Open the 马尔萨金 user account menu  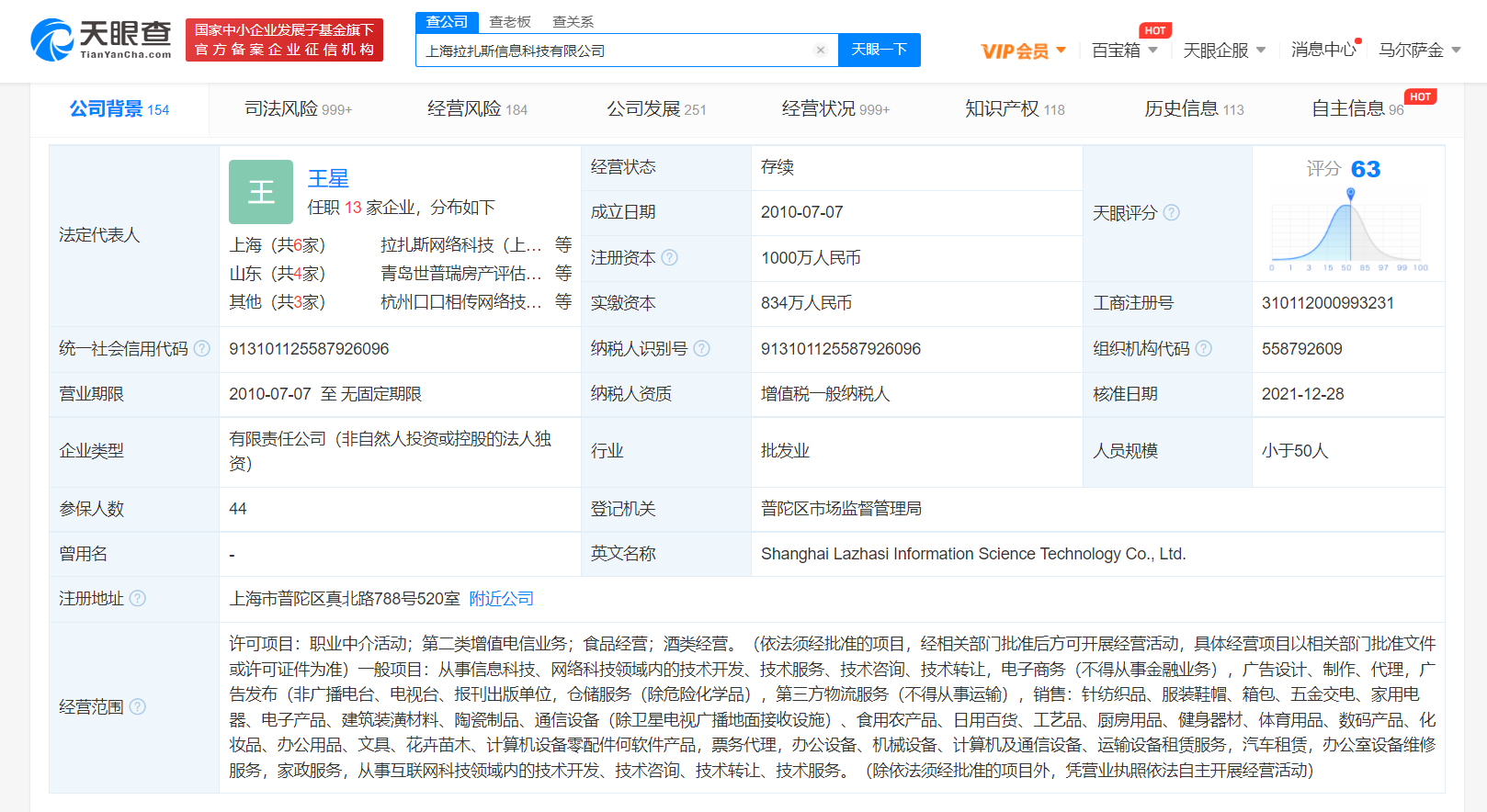[1419, 51]
